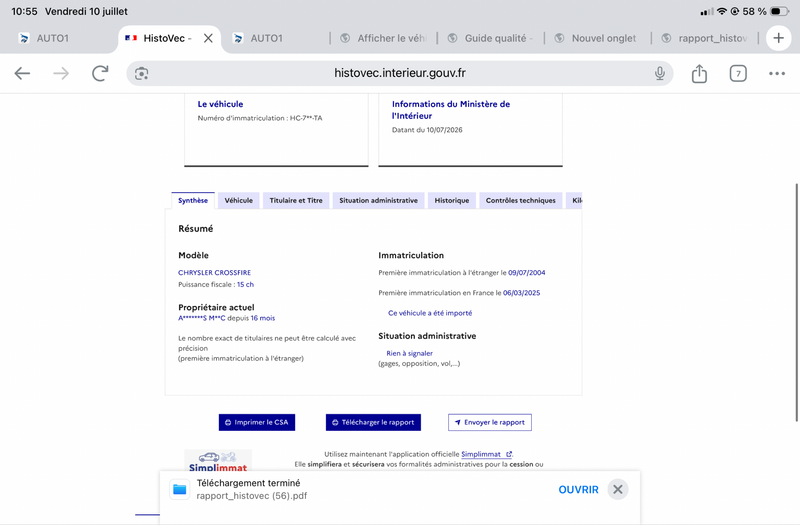Close the HistoVec browser tab
Image resolution: width=800 pixels, height=525 pixels.
pyautogui.click(x=208, y=38)
